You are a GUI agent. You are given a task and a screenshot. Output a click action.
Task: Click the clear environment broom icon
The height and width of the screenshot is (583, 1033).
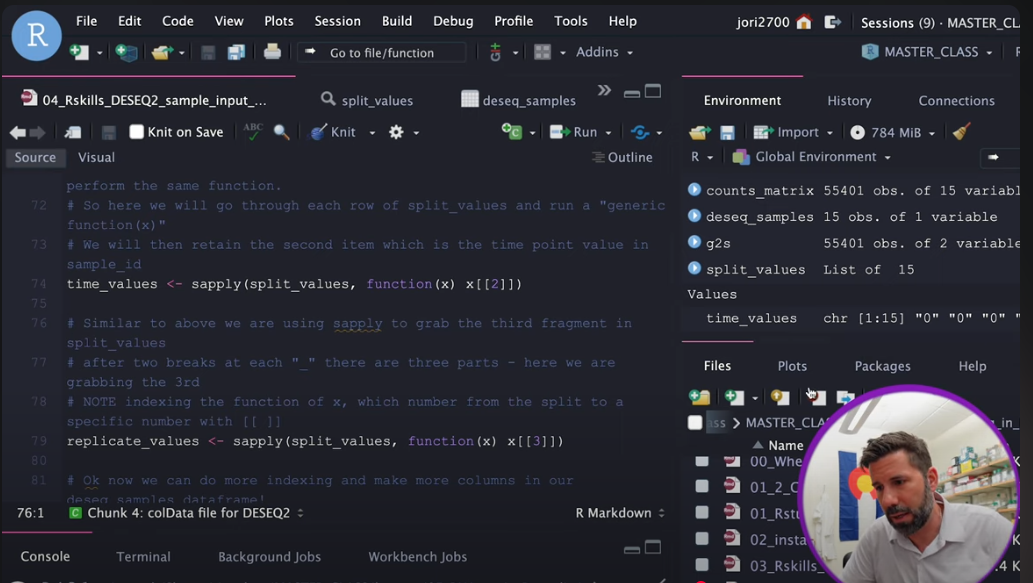pyautogui.click(x=962, y=132)
